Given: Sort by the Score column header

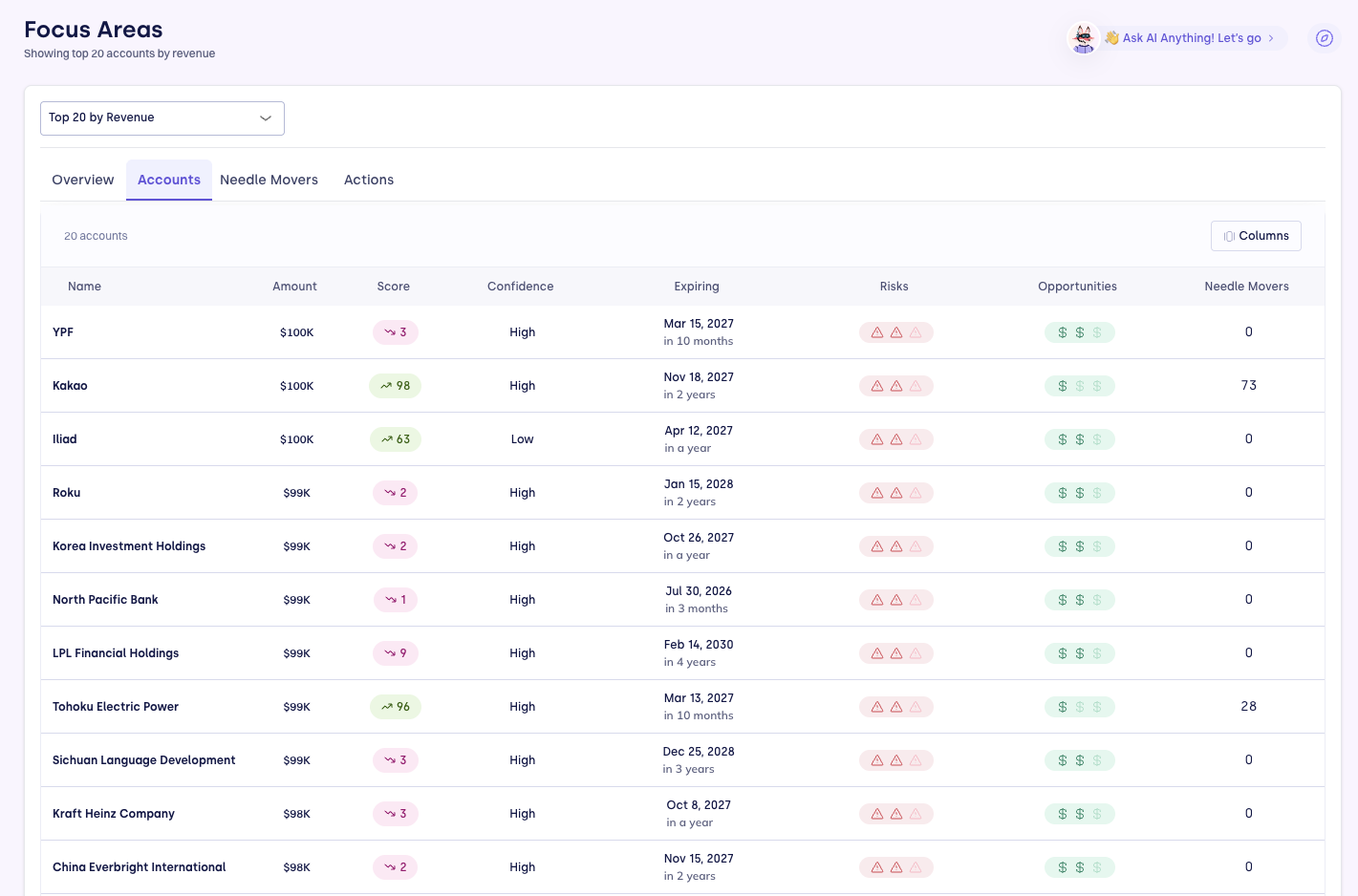Looking at the screenshot, I should click(393, 287).
